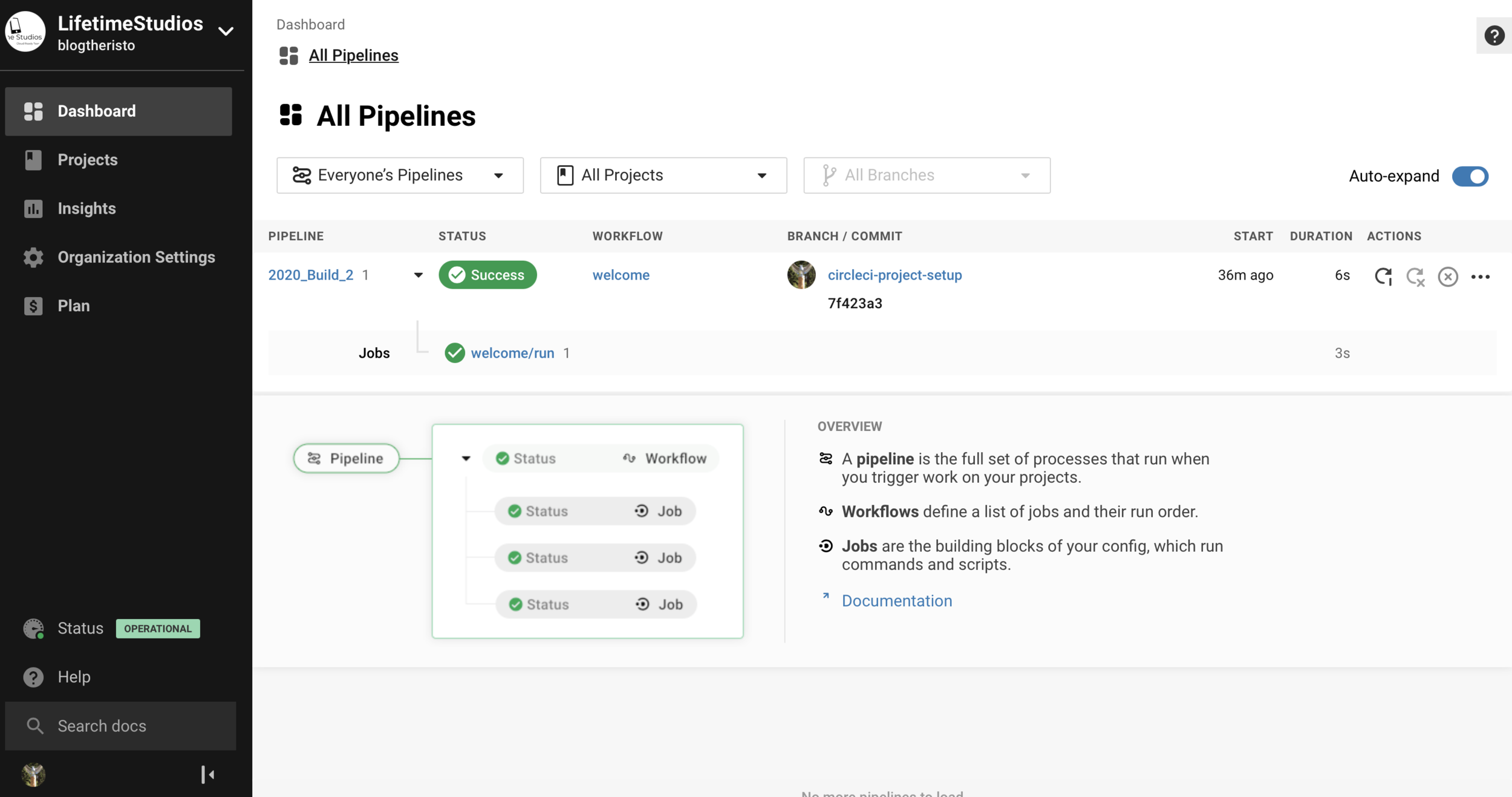1512x797 pixels.
Task: Click the user avatar at sidebar bottom
Action: tap(34, 774)
